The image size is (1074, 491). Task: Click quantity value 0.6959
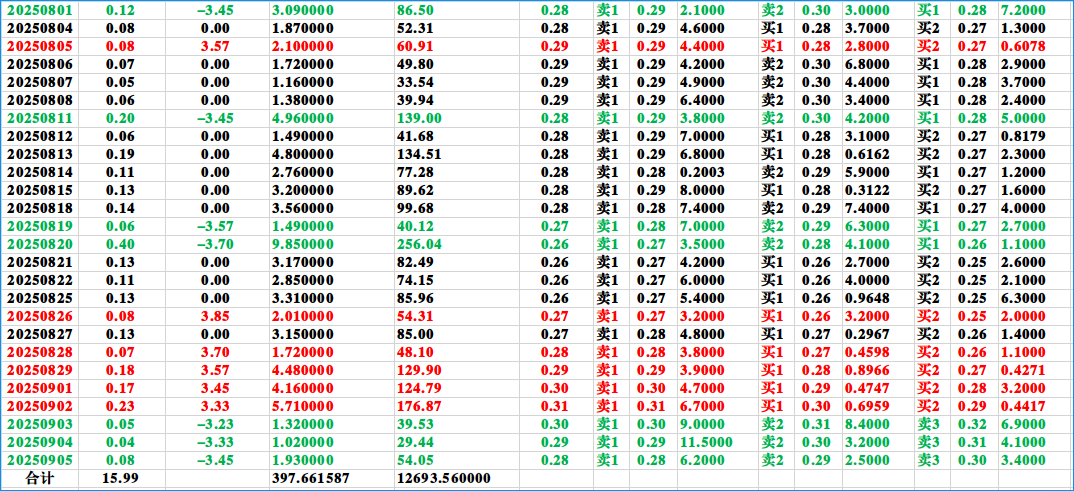pyautogui.click(x=866, y=405)
